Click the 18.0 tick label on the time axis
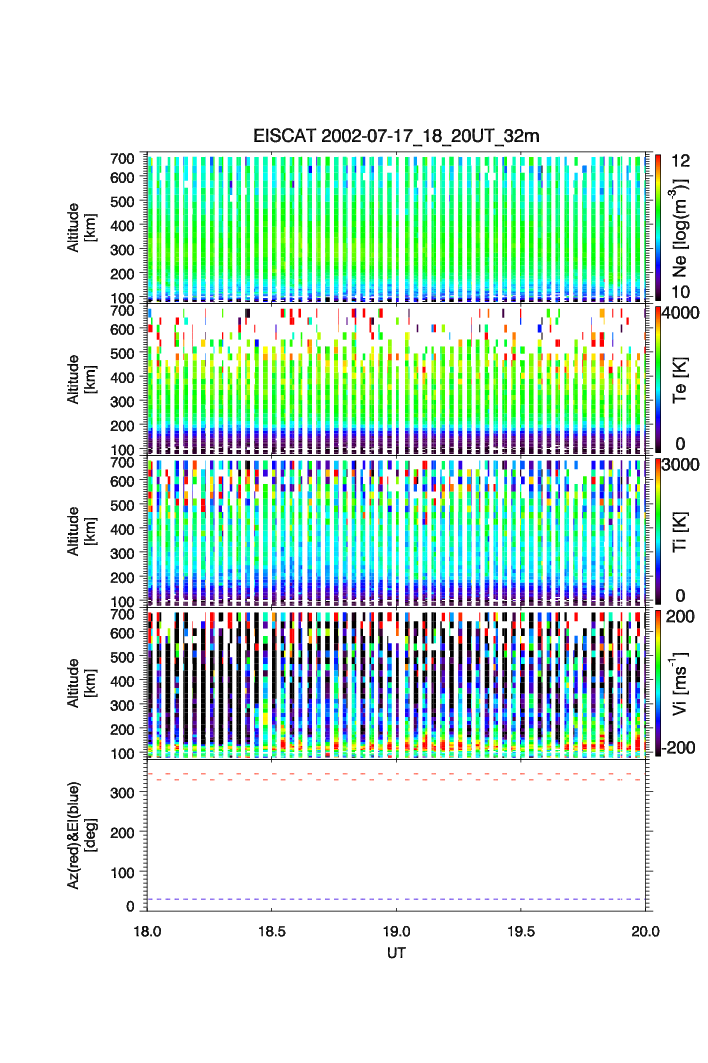Screen dimensions: 708x1063 [x=147, y=931]
